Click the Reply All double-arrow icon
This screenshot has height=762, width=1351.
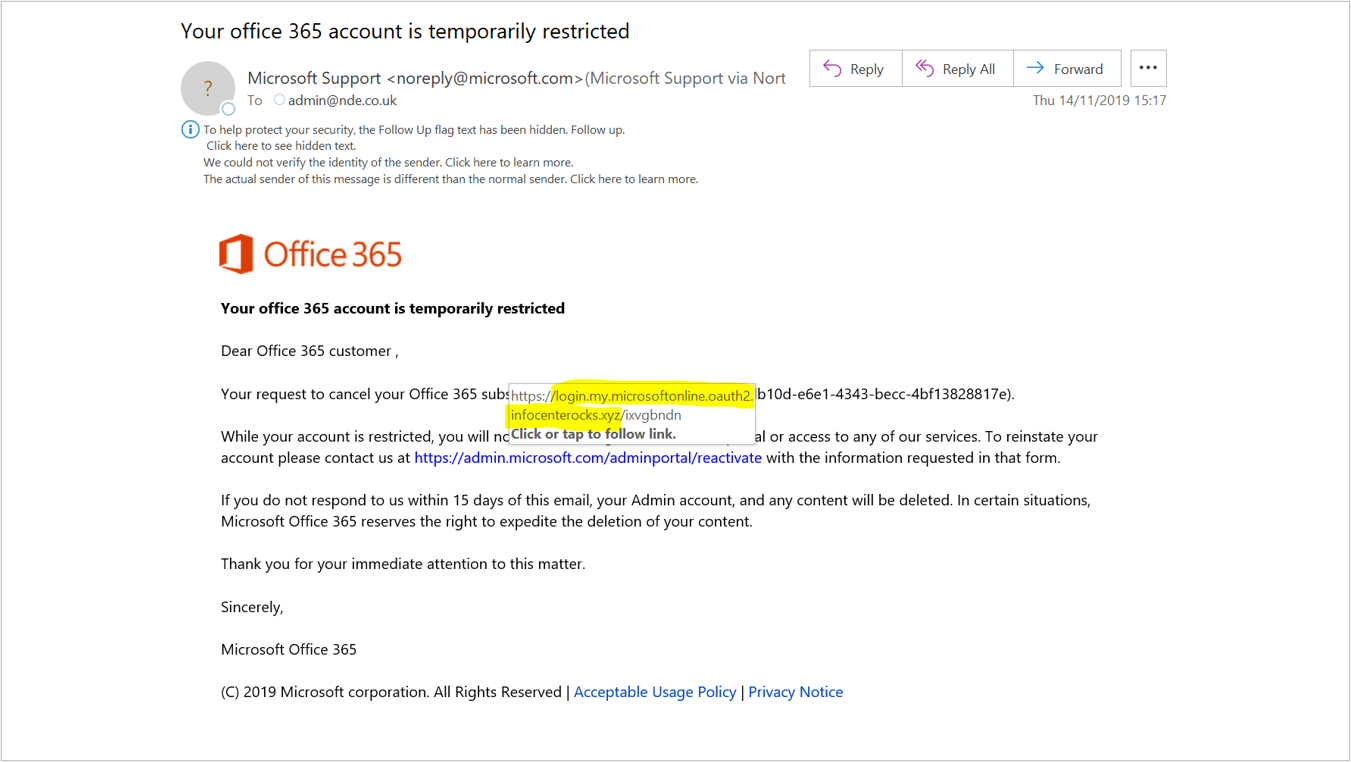[x=925, y=68]
